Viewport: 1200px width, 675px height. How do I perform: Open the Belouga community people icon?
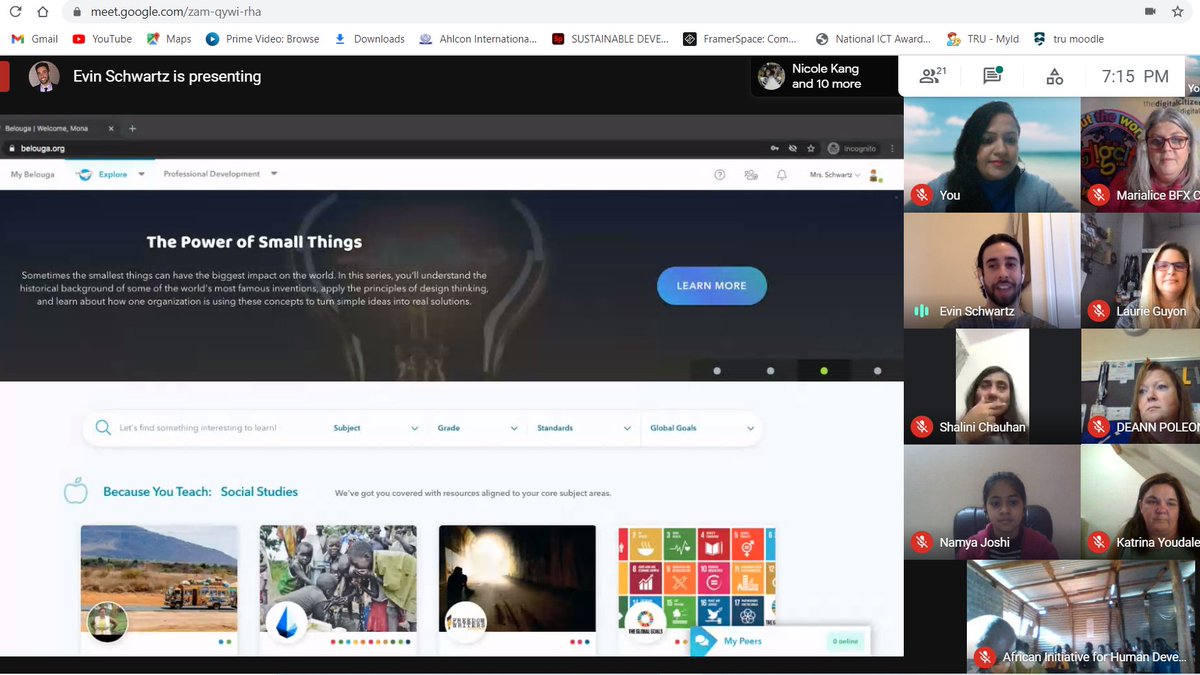pyautogui.click(x=750, y=175)
